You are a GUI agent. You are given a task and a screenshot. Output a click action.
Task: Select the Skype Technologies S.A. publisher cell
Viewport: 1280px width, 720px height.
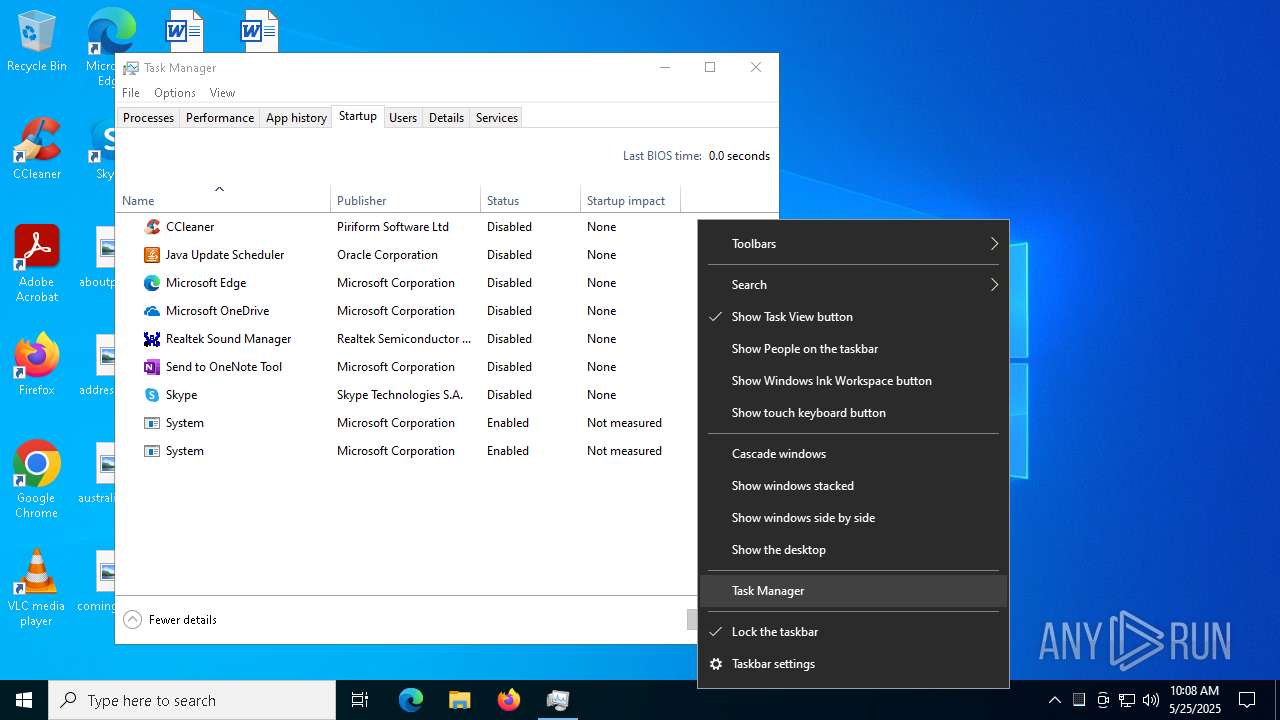coord(400,395)
